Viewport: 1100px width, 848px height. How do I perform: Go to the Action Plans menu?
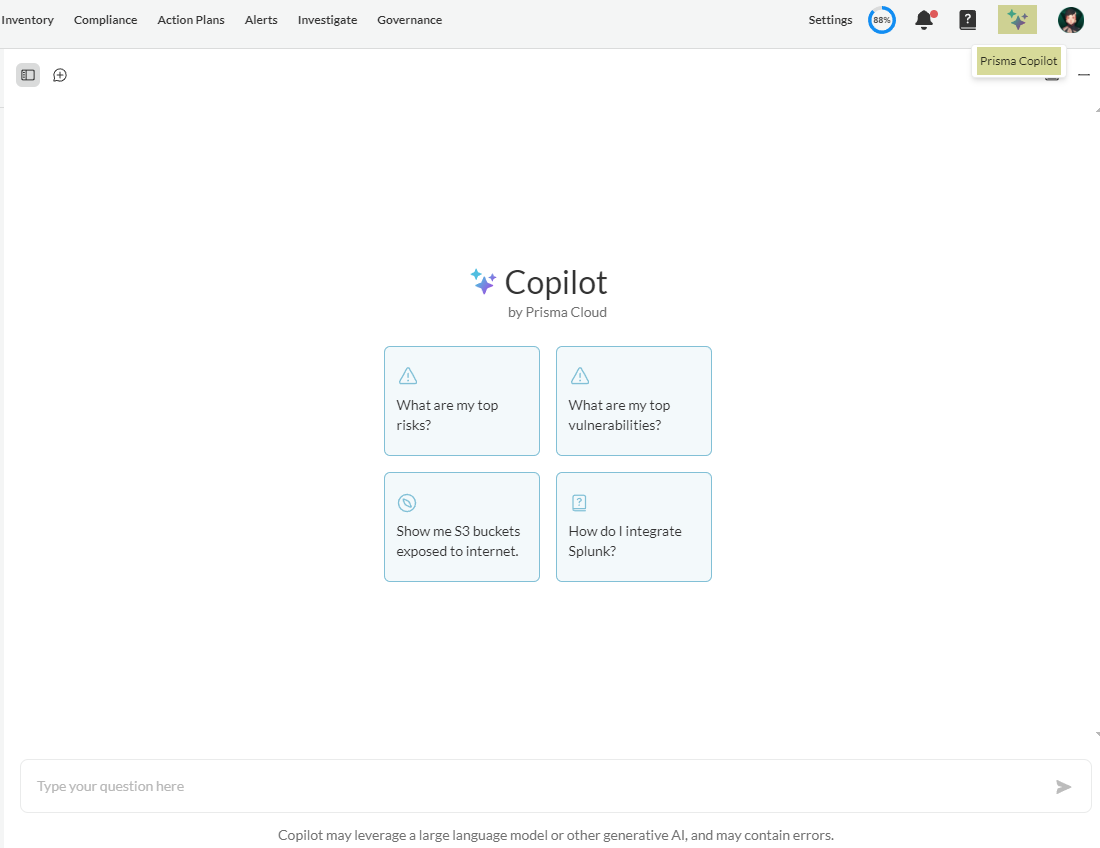[x=191, y=20]
